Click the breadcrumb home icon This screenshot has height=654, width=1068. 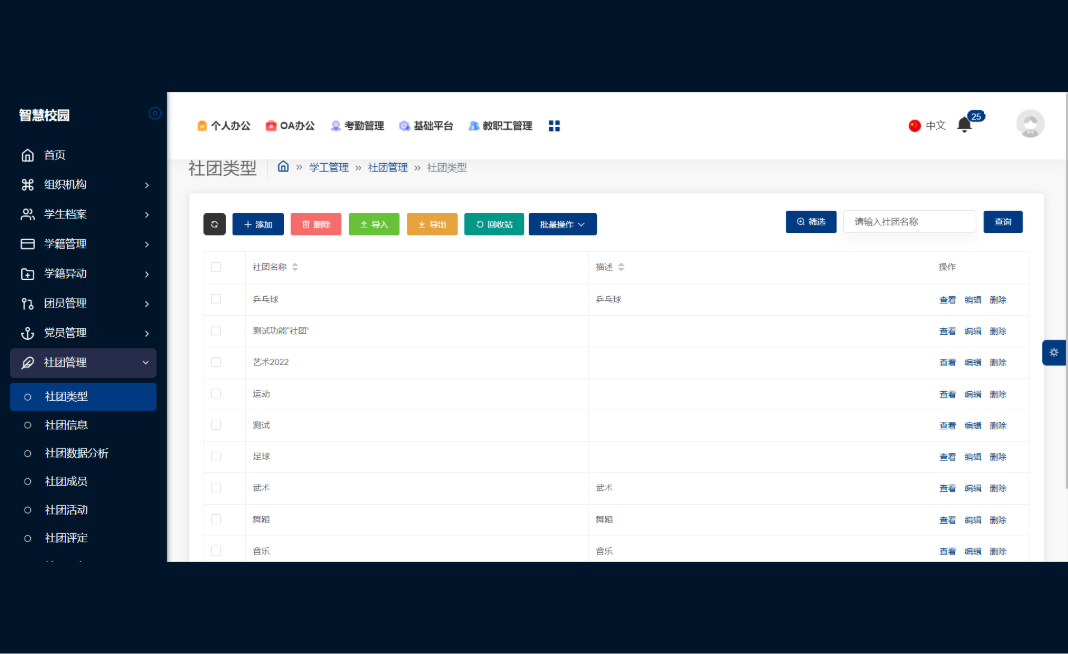tap(283, 166)
